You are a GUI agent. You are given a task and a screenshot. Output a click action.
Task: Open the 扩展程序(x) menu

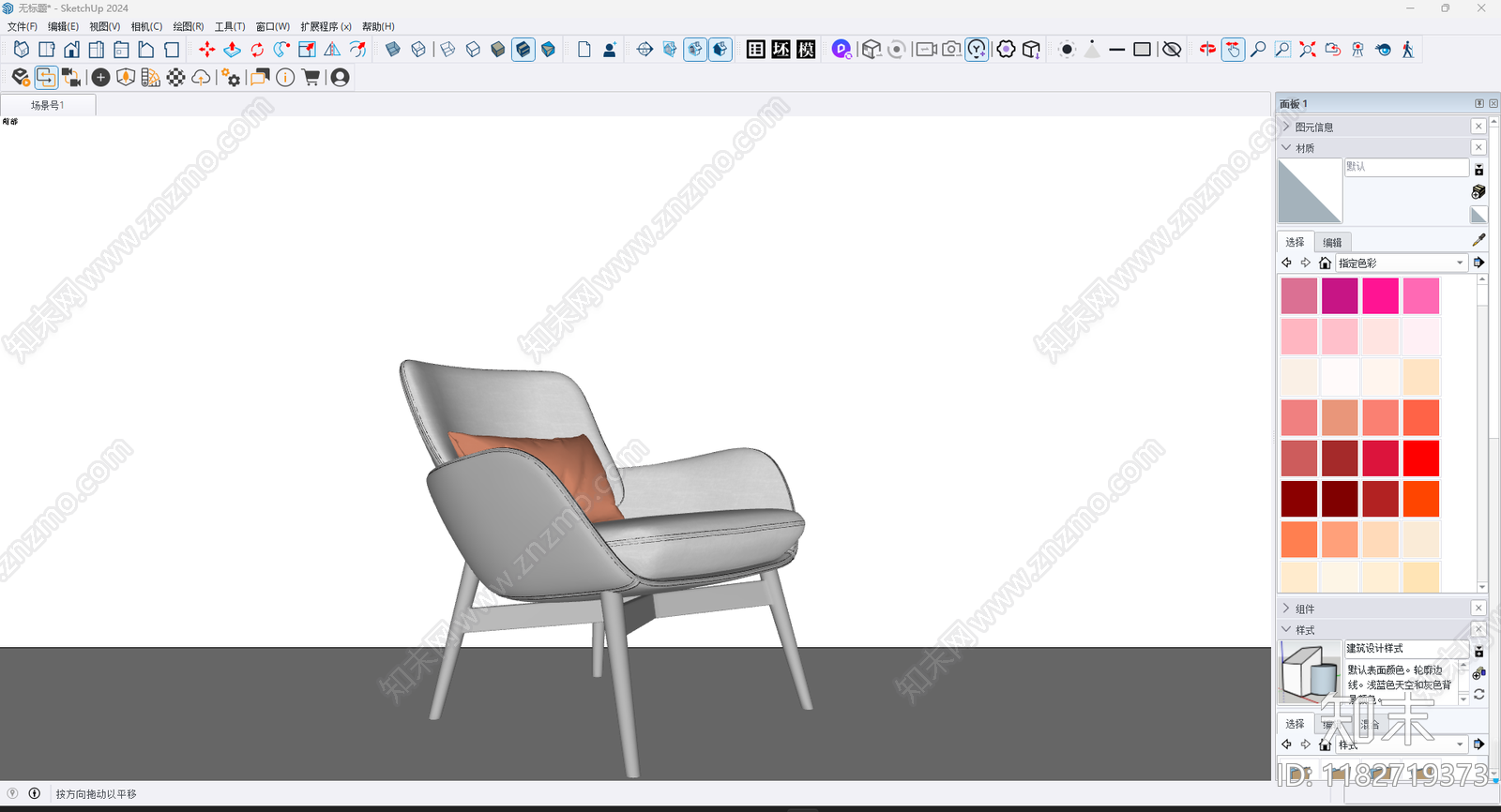click(x=326, y=26)
